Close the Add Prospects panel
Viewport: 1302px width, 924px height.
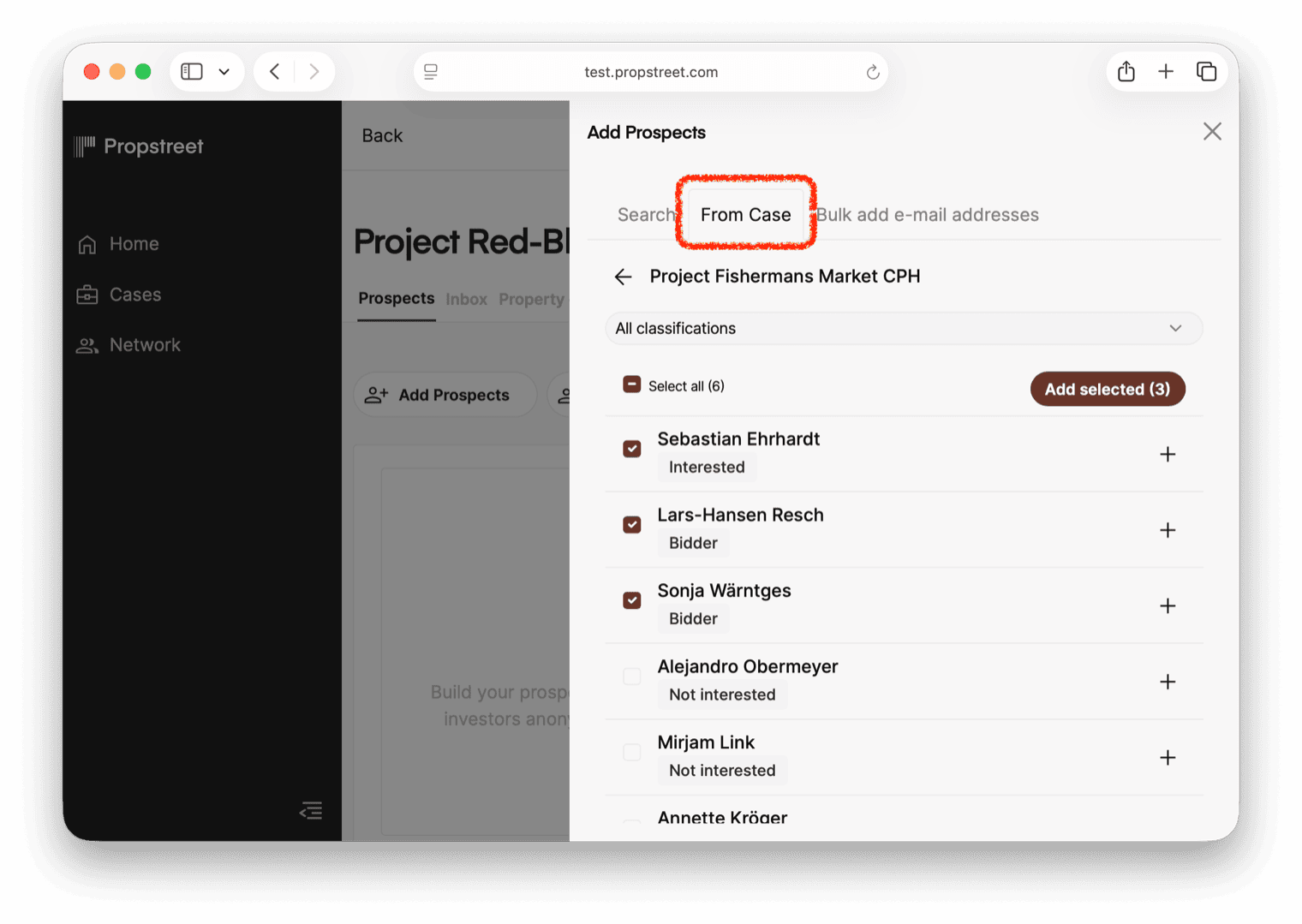pyautogui.click(x=1211, y=132)
